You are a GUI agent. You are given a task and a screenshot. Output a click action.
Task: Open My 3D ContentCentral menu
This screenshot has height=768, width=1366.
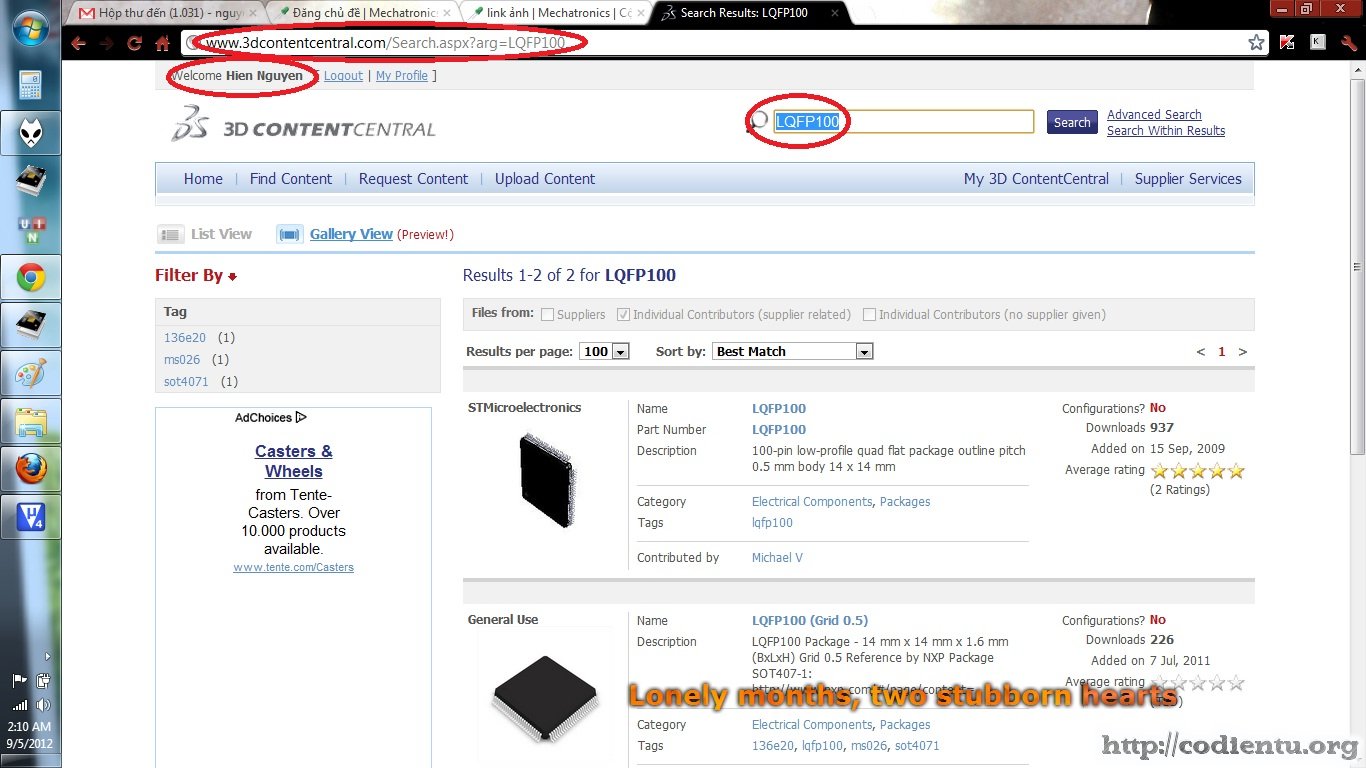tap(1036, 179)
